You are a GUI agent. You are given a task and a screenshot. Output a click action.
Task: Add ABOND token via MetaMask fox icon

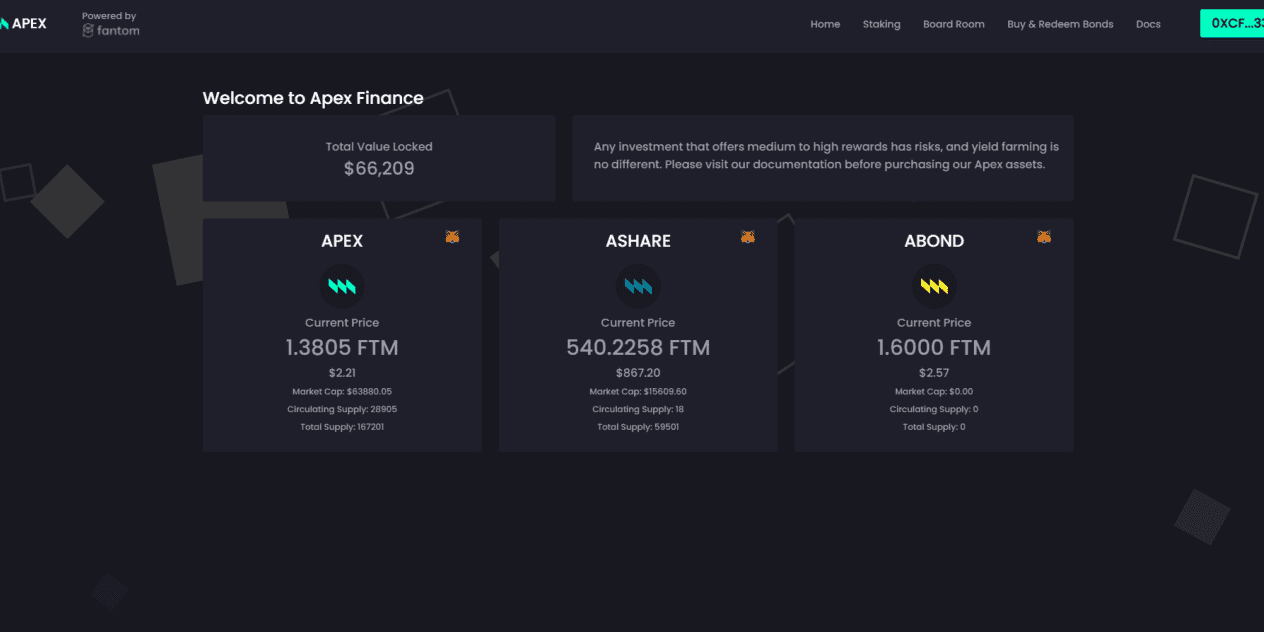tap(1044, 237)
